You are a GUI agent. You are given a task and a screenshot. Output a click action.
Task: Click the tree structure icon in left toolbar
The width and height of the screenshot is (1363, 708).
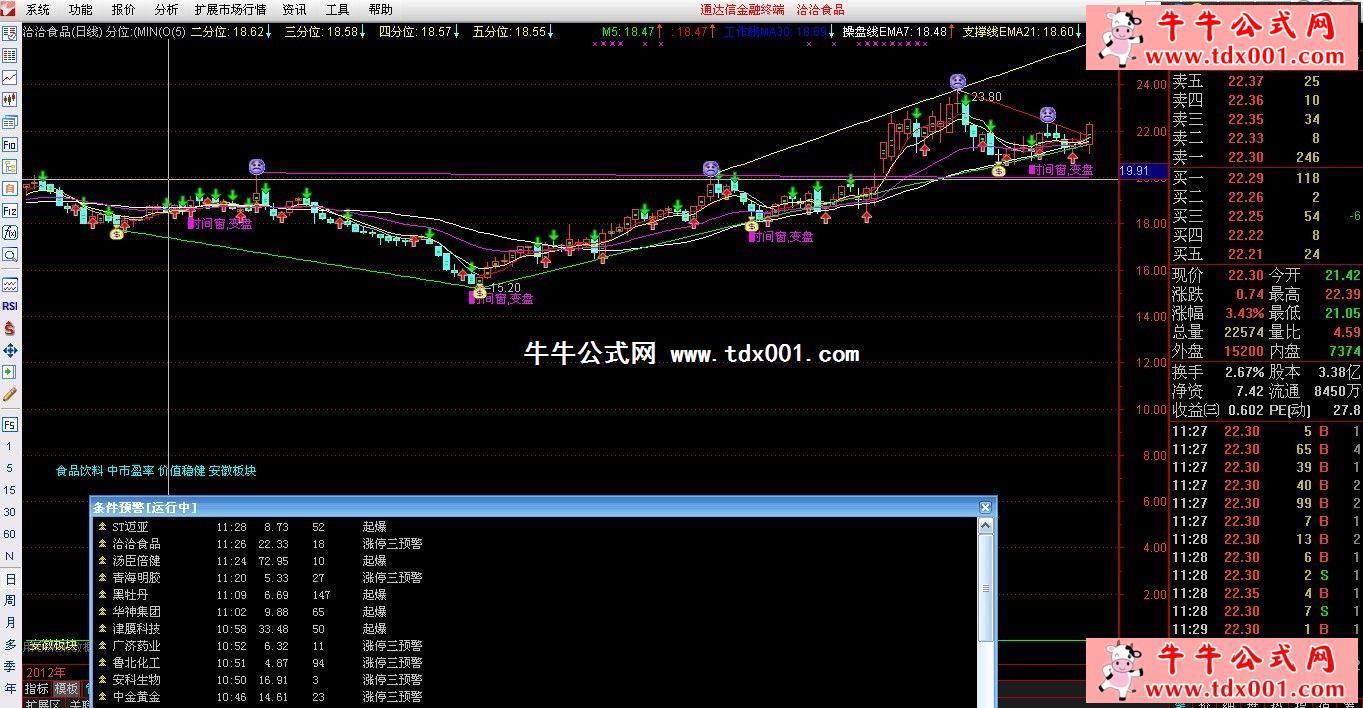click(x=10, y=166)
